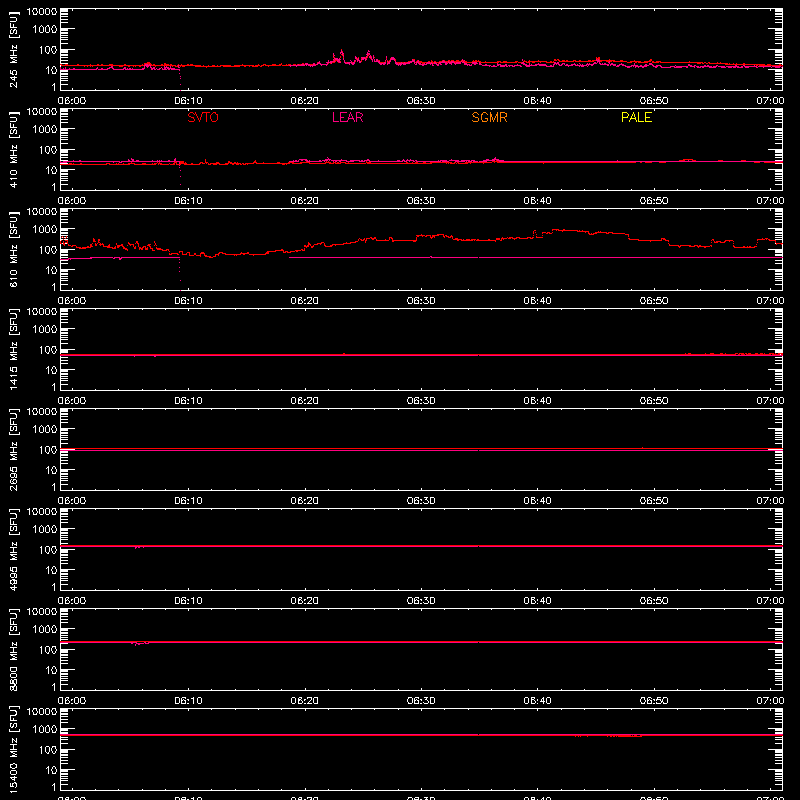The width and height of the screenshot is (800, 800).
Task: Select the 8800 MHz [SFU] axis title
Action: tap(13, 649)
